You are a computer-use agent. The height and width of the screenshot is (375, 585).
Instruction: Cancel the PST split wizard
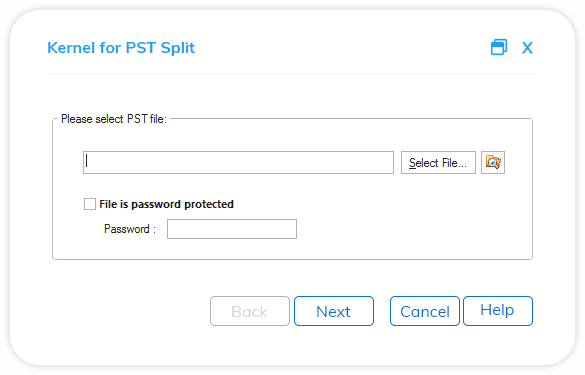click(425, 311)
